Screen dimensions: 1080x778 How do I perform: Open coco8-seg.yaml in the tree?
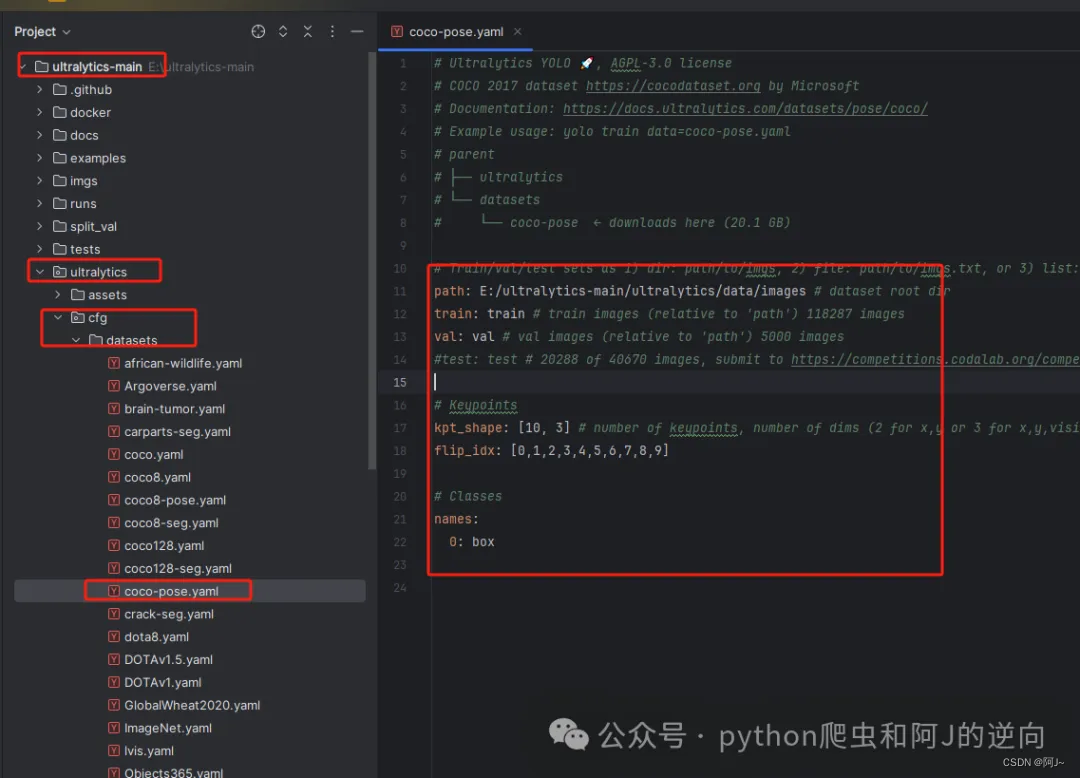click(172, 523)
